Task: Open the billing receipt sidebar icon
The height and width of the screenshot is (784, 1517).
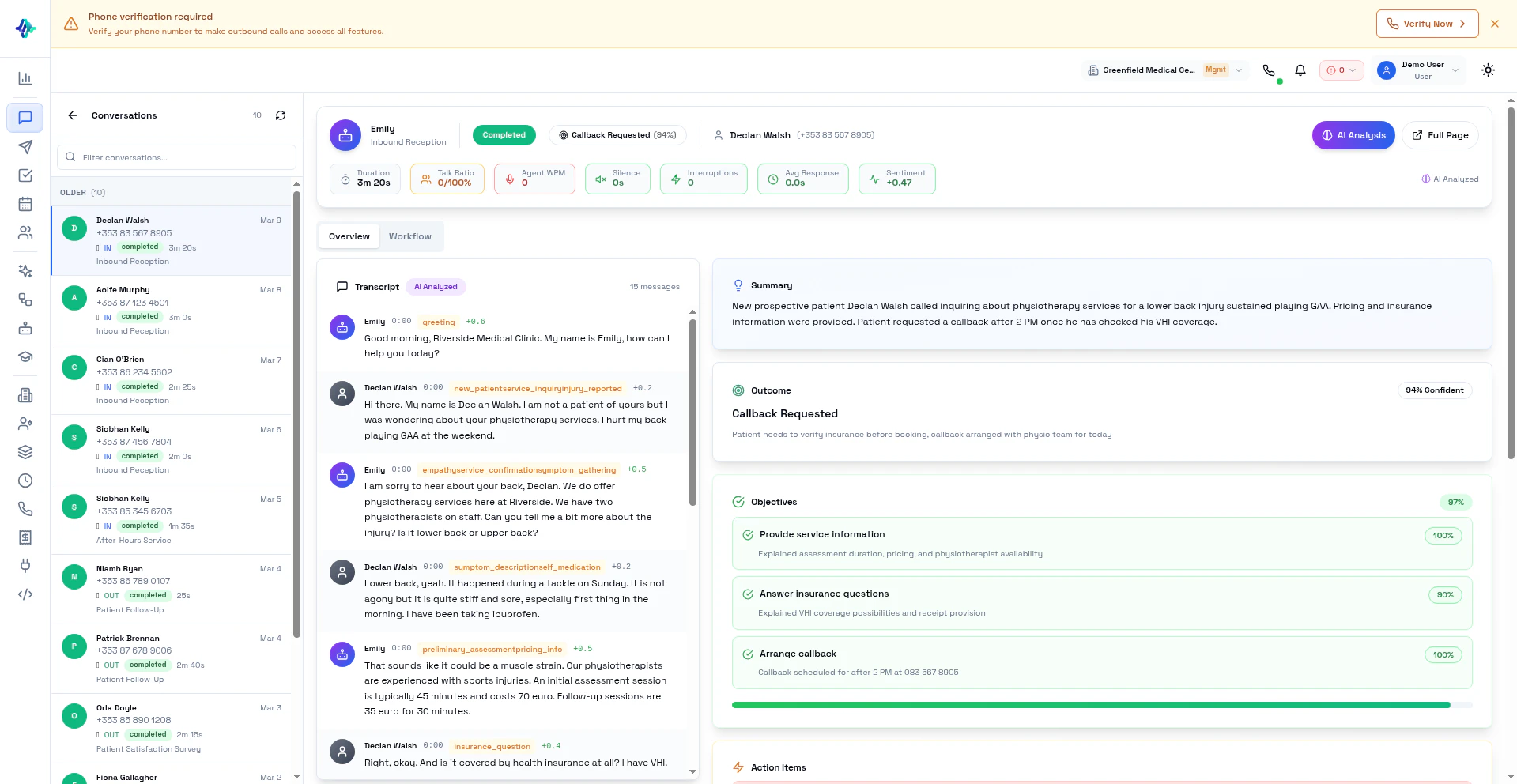Action: (x=25, y=537)
